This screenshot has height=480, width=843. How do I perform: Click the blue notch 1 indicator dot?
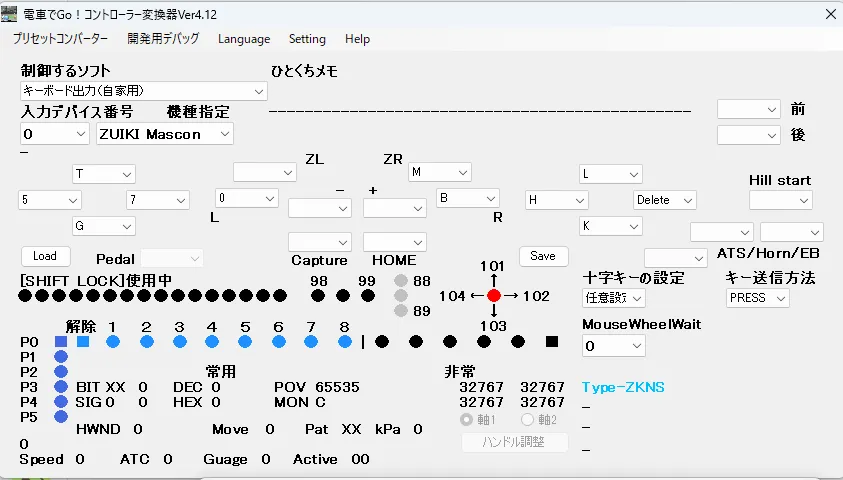(113, 342)
